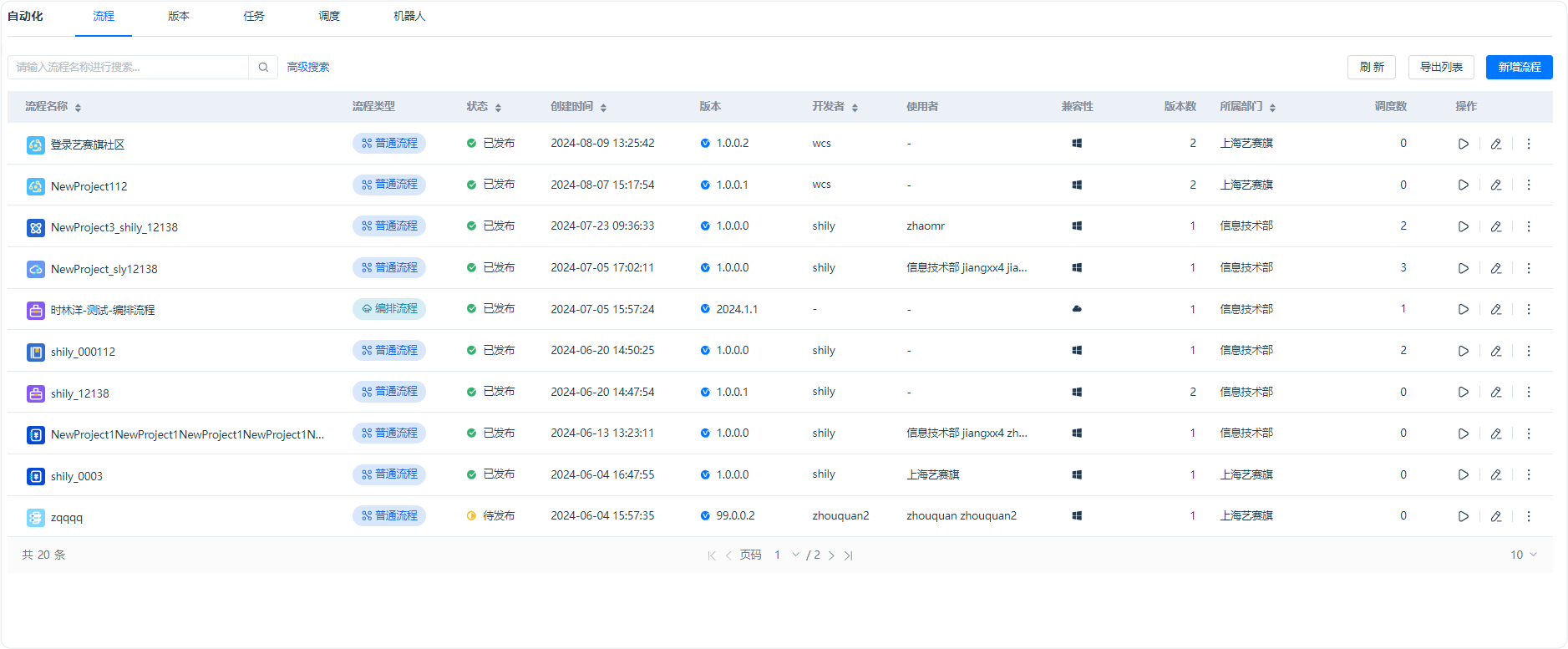Open more actions for 登录艺赛旗社区
The image size is (1568, 649).
(1529, 144)
